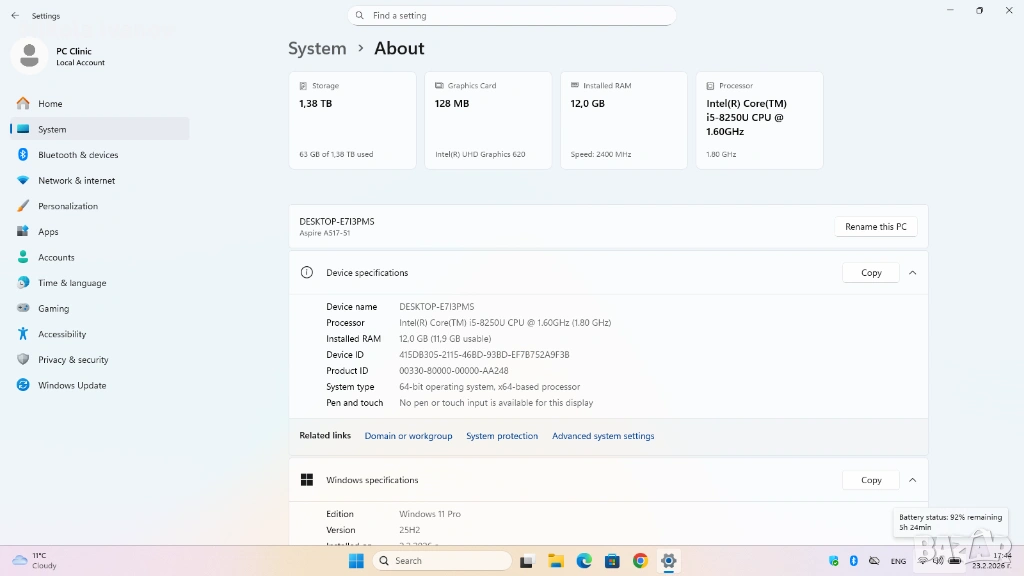The height and width of the screenshot is (576, 1024).
Task: Open Privacy & security settings
Action: click(x=73, y=360)
